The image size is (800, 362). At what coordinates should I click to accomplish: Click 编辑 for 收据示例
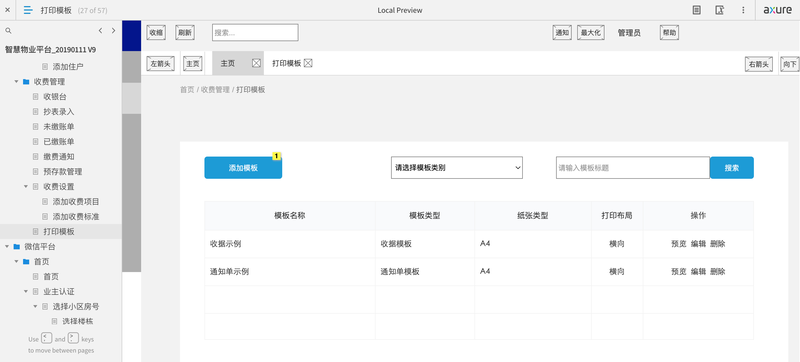point(698,244)
